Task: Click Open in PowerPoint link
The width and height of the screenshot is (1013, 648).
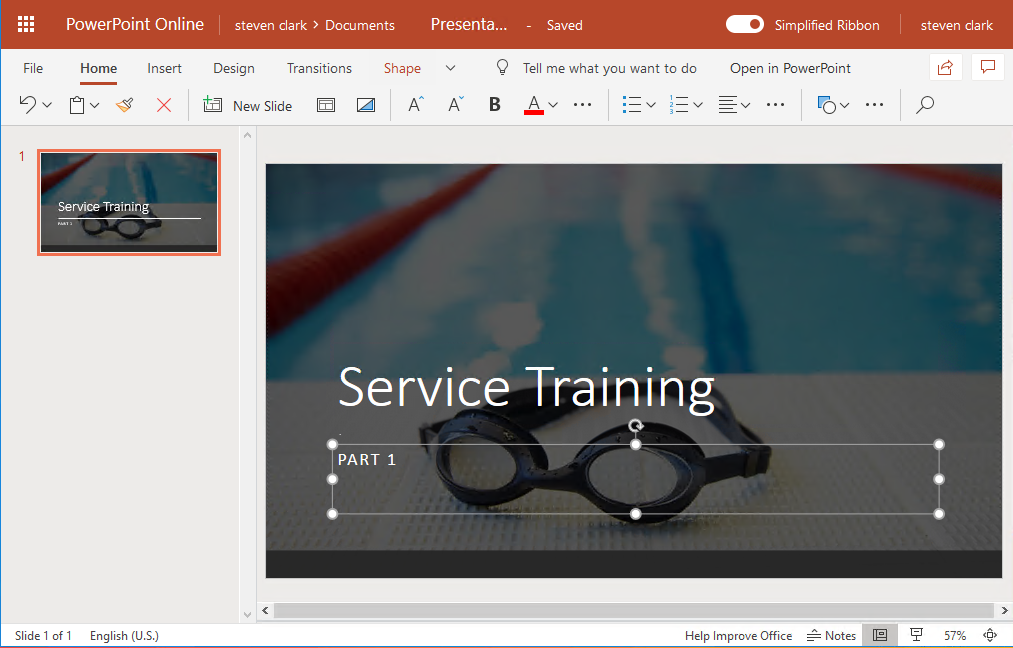Action: (790, 68)
